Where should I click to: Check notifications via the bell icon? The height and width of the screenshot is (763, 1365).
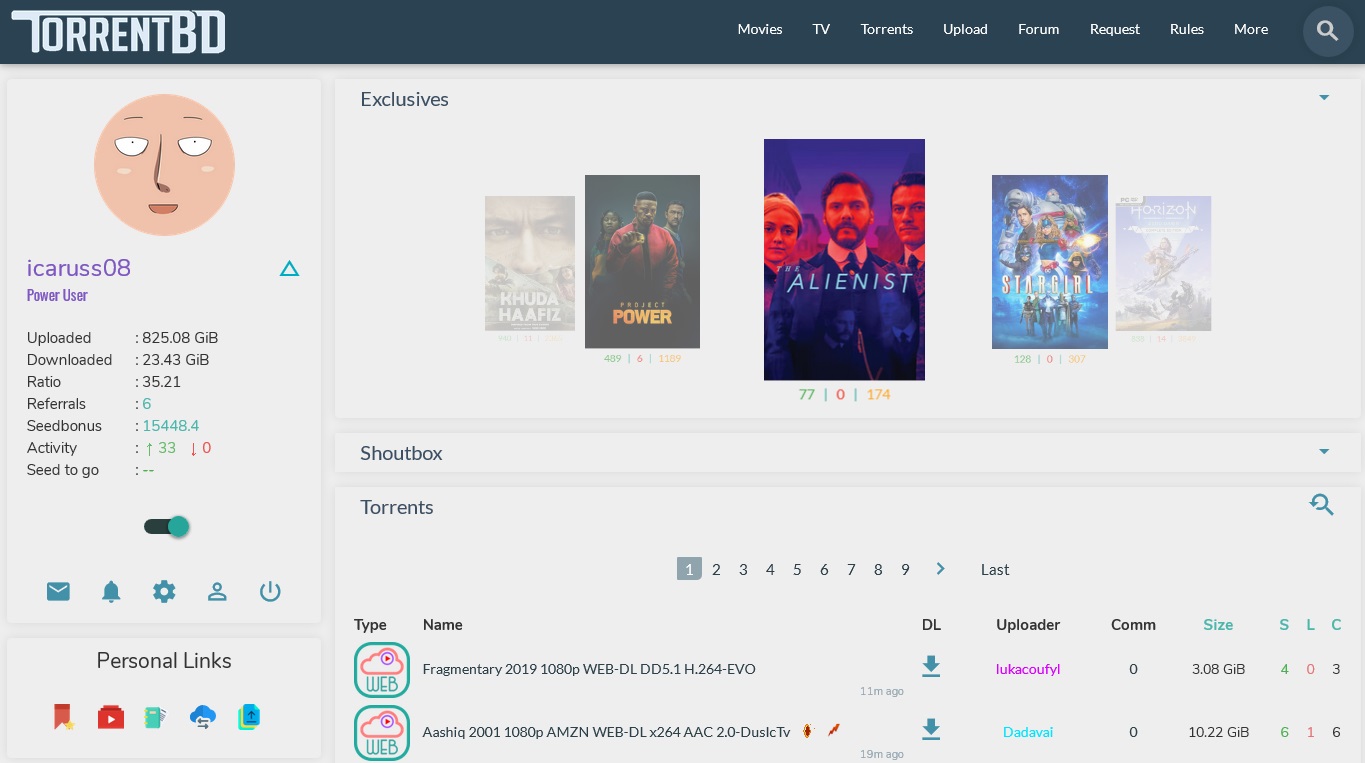point(111,591)
